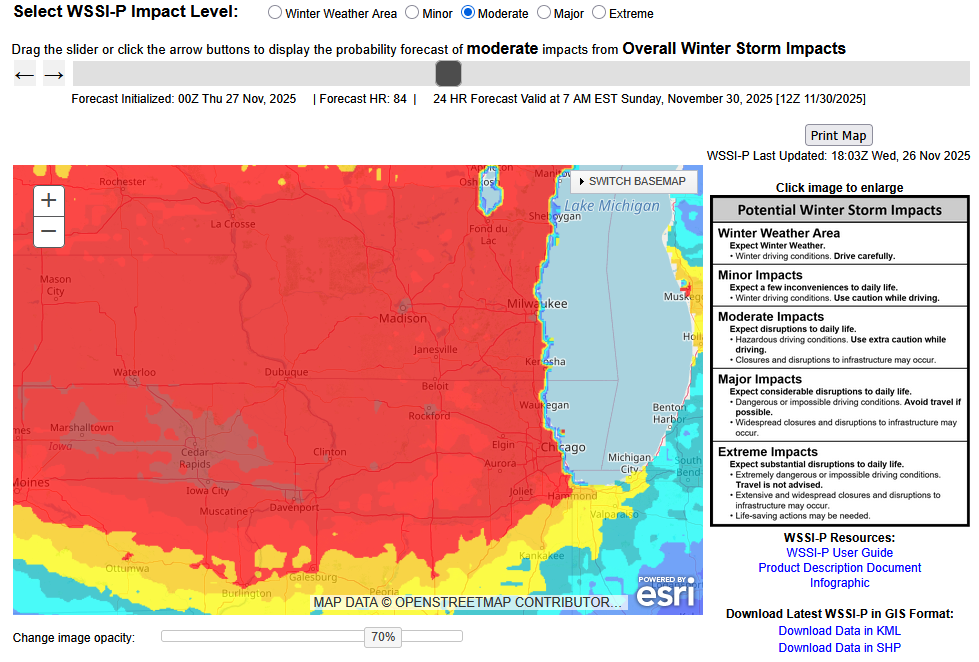Viewport: 979px width, 662px height.
Task: Expand the Switch Basemap menu
Action: (x=634, y=181)
